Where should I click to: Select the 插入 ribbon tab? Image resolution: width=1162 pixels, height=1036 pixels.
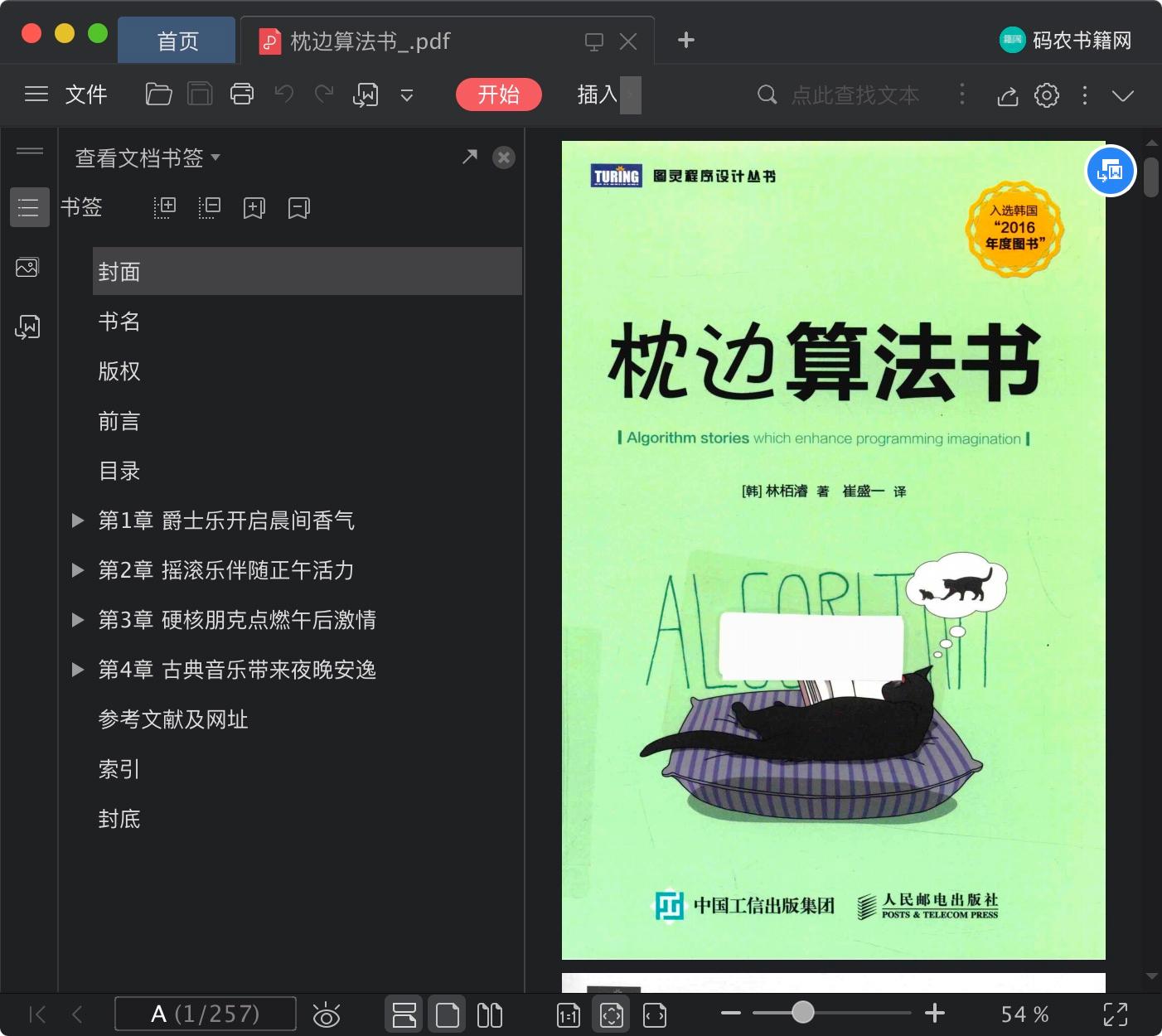[x=598, y=94]
